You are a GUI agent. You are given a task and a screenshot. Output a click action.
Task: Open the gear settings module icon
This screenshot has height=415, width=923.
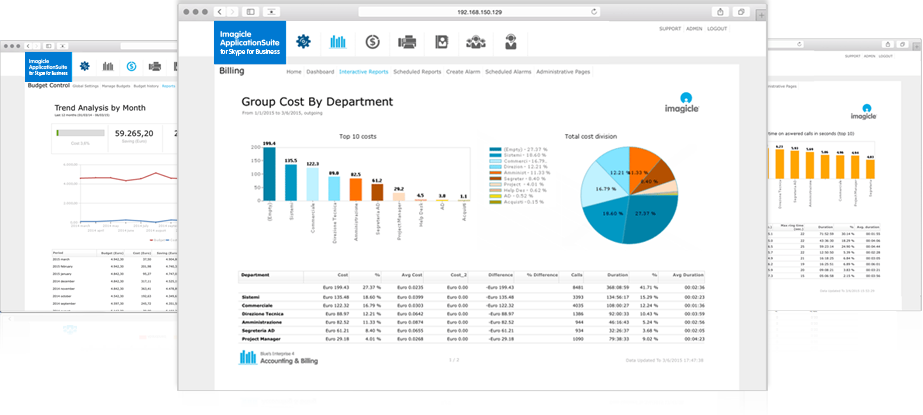click(x=303, y=42)
